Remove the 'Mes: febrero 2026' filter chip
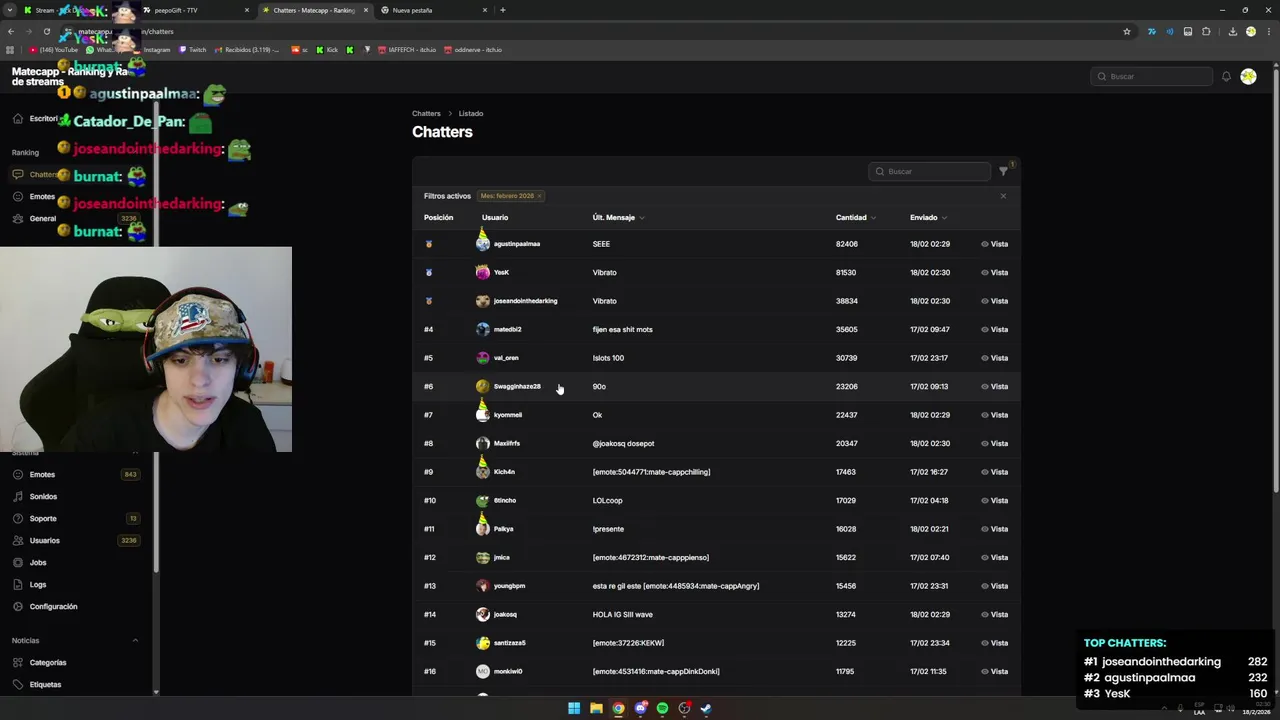The height and width of the screenshot is (720, 1280). coord(539,196)
